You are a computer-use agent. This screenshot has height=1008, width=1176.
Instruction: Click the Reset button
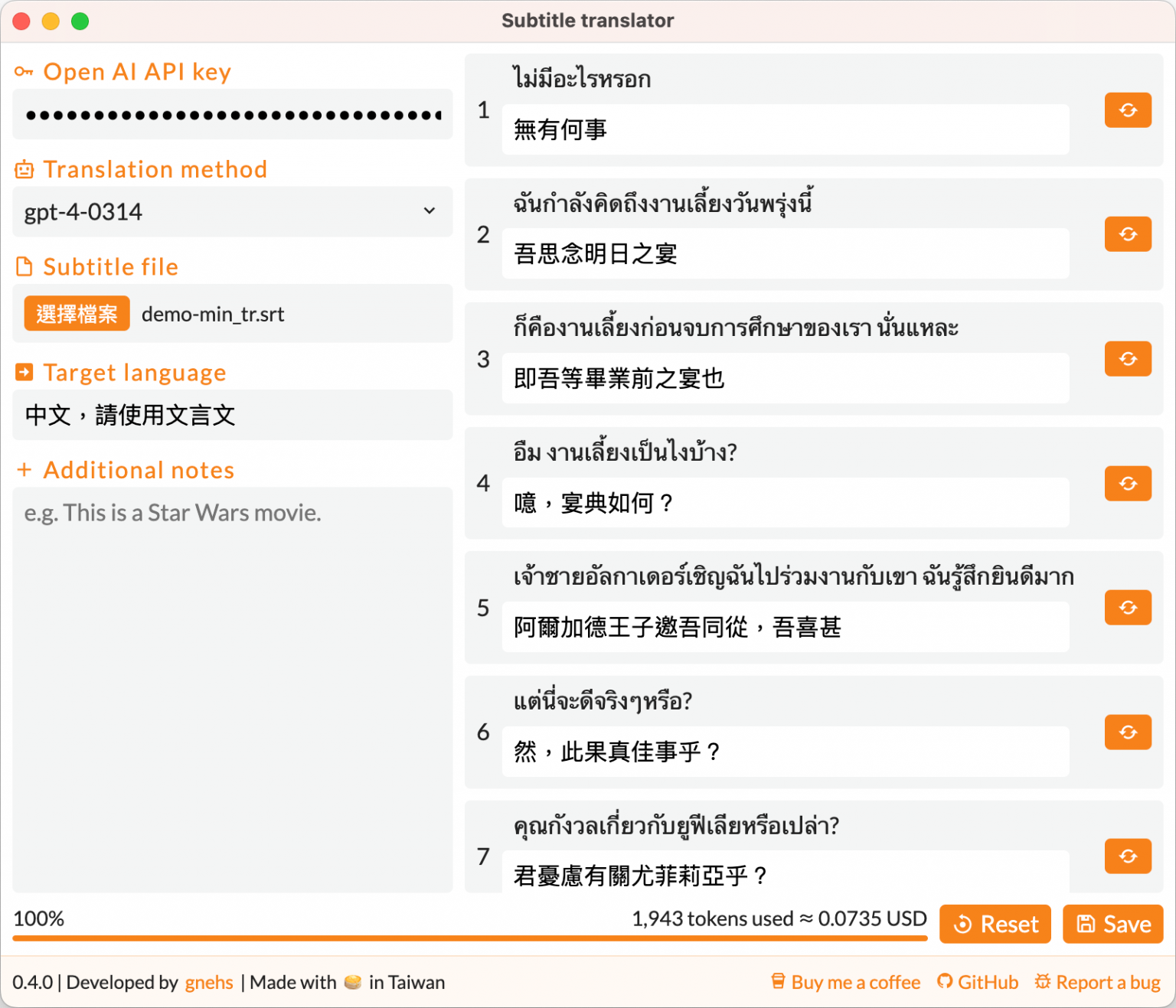[x=995, y=924]
